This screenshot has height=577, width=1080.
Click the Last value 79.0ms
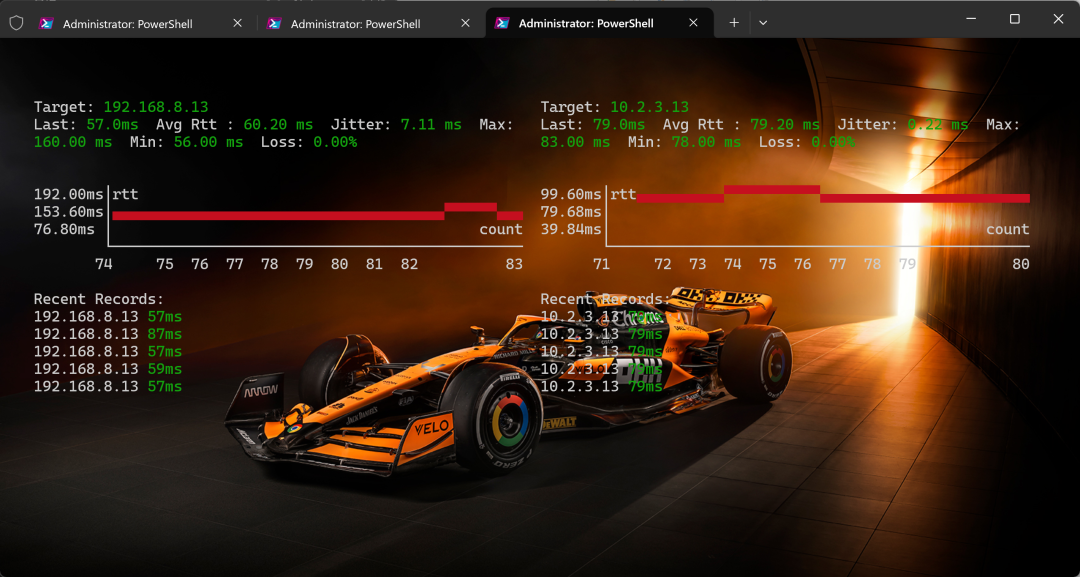click(619, 125)
